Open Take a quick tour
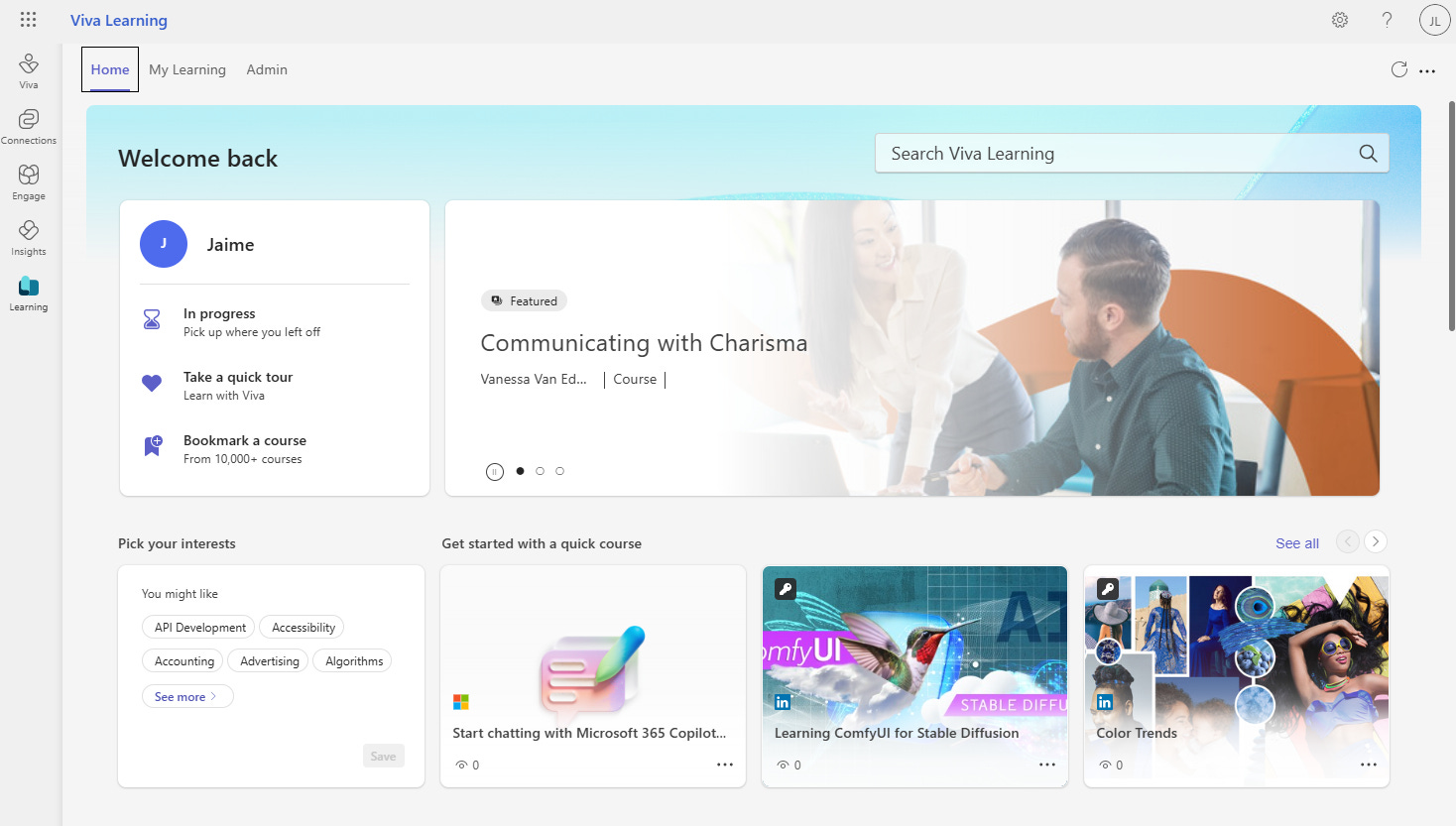The image size is (1456, 826). click(275, 385)
